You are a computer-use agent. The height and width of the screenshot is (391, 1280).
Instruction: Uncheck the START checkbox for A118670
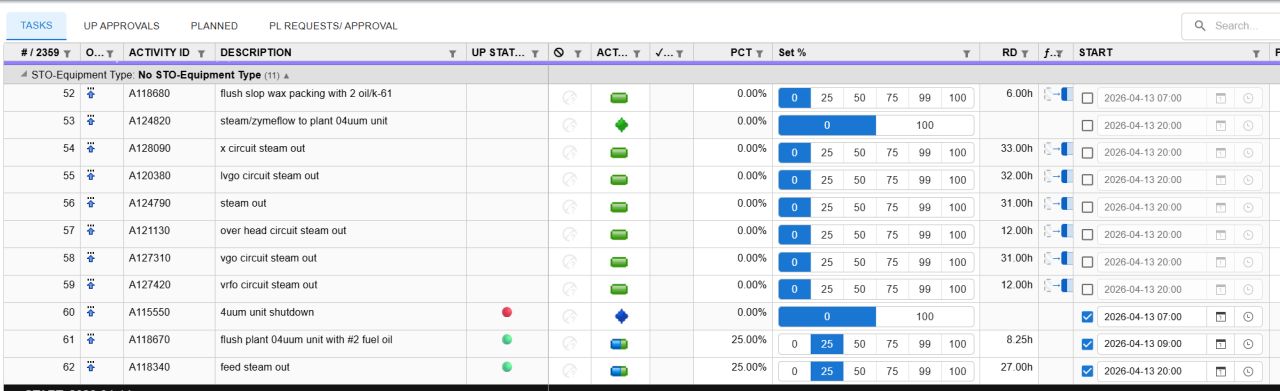pos(1087,344)
